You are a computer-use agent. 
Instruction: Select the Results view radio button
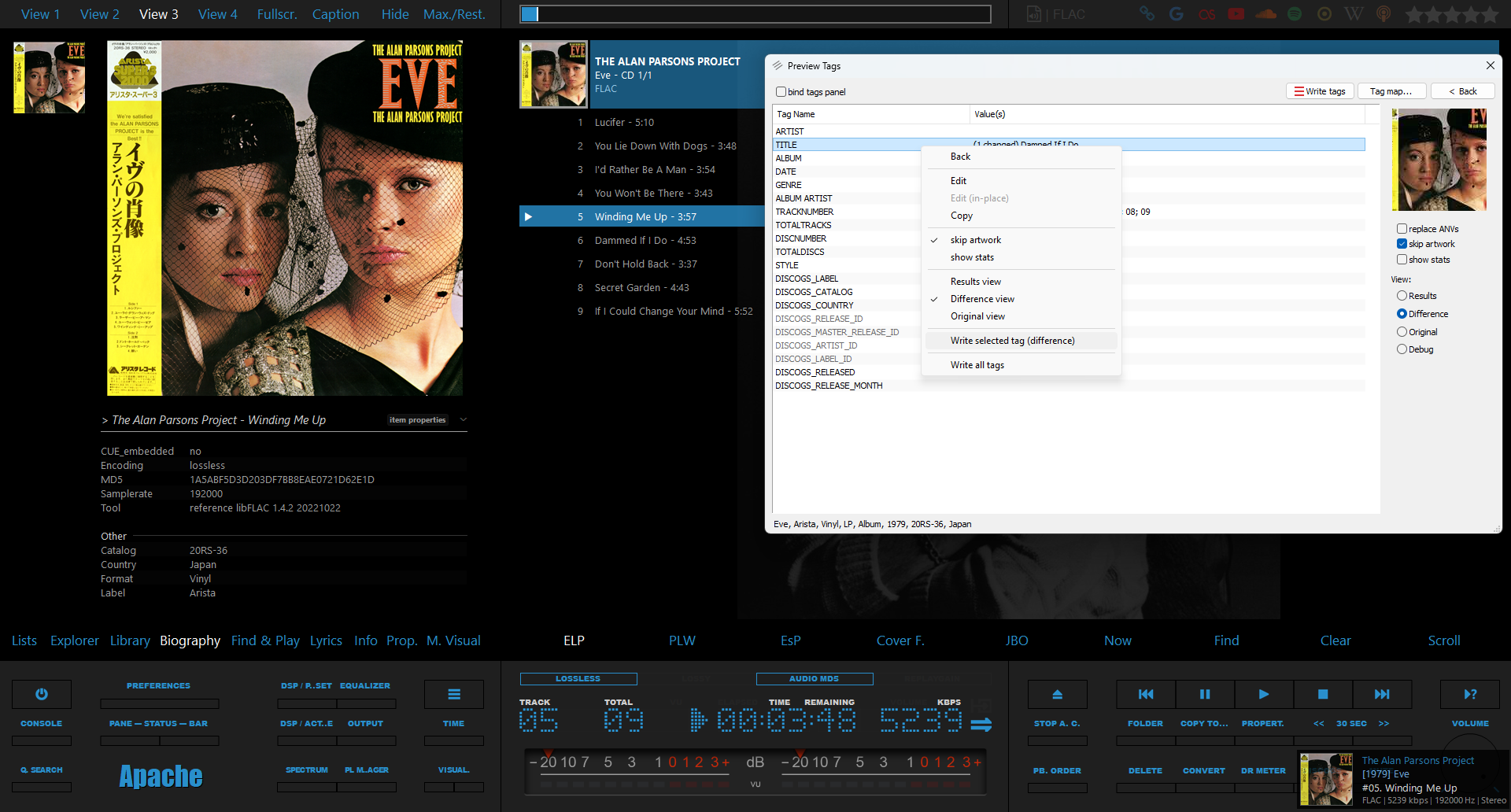(1402, 296)
